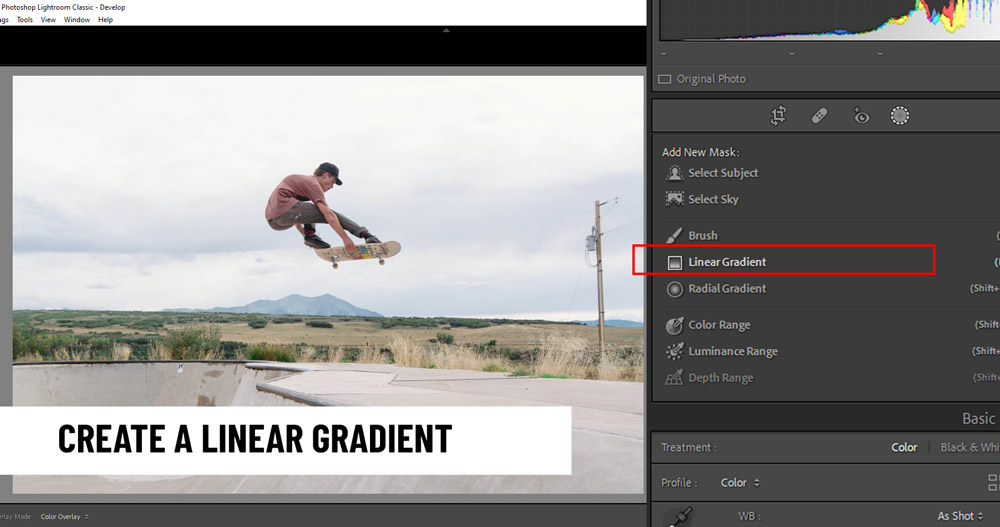Set Treatment to Black & White

pyautogui.click(x=969, y=447)
